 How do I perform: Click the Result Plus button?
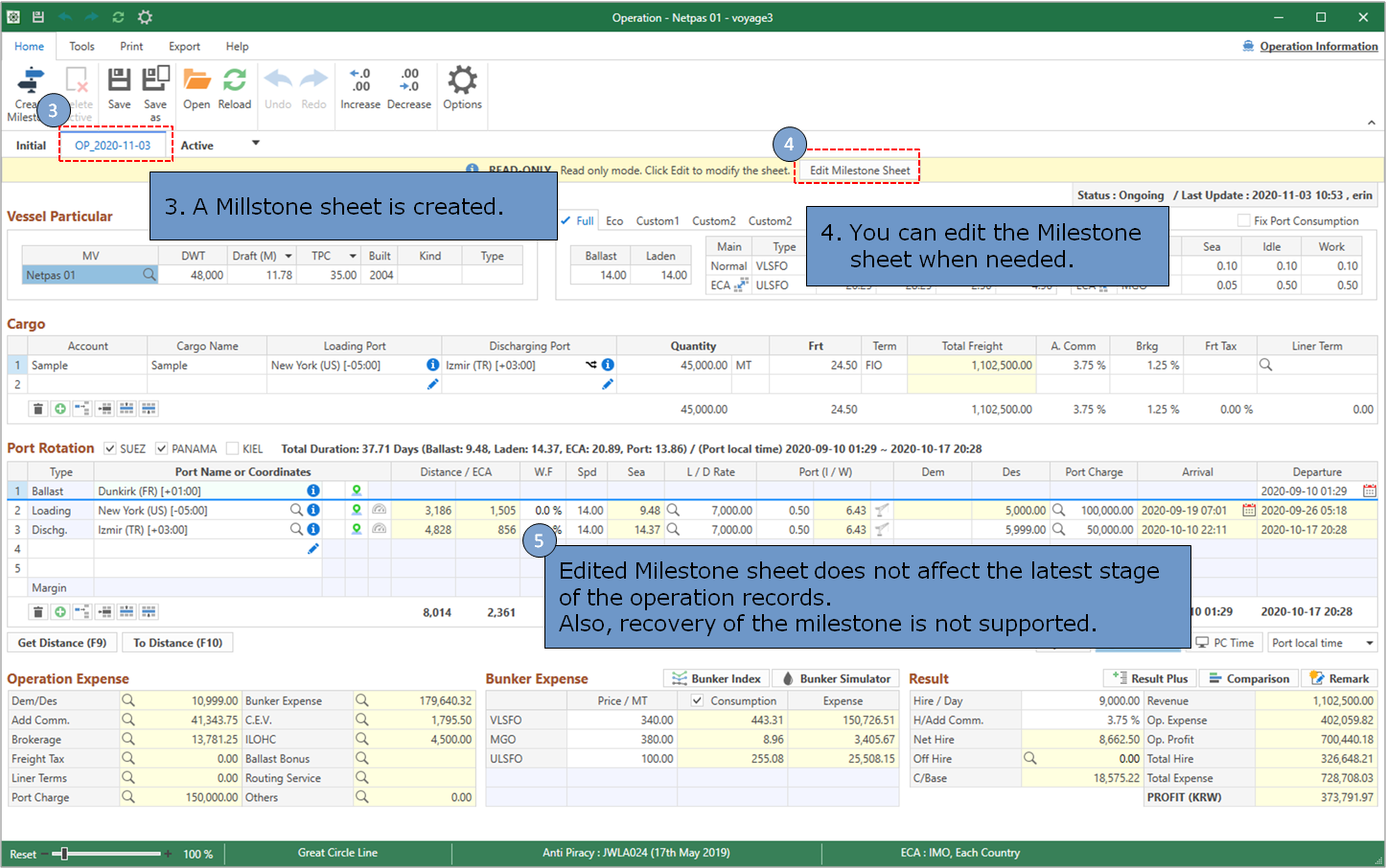click(1150, 678)
